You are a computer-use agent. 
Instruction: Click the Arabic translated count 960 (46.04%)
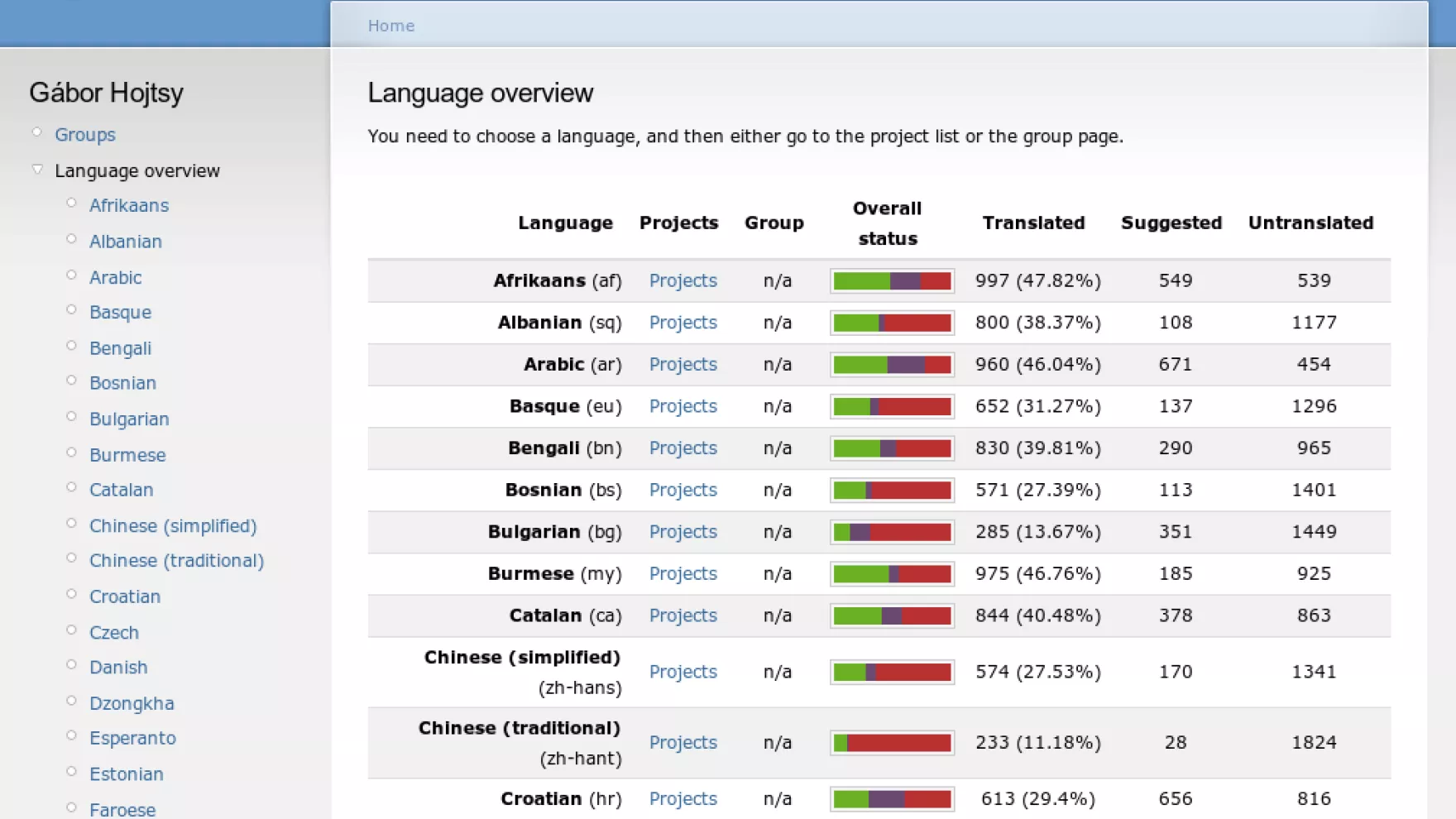pos(1038,364)
